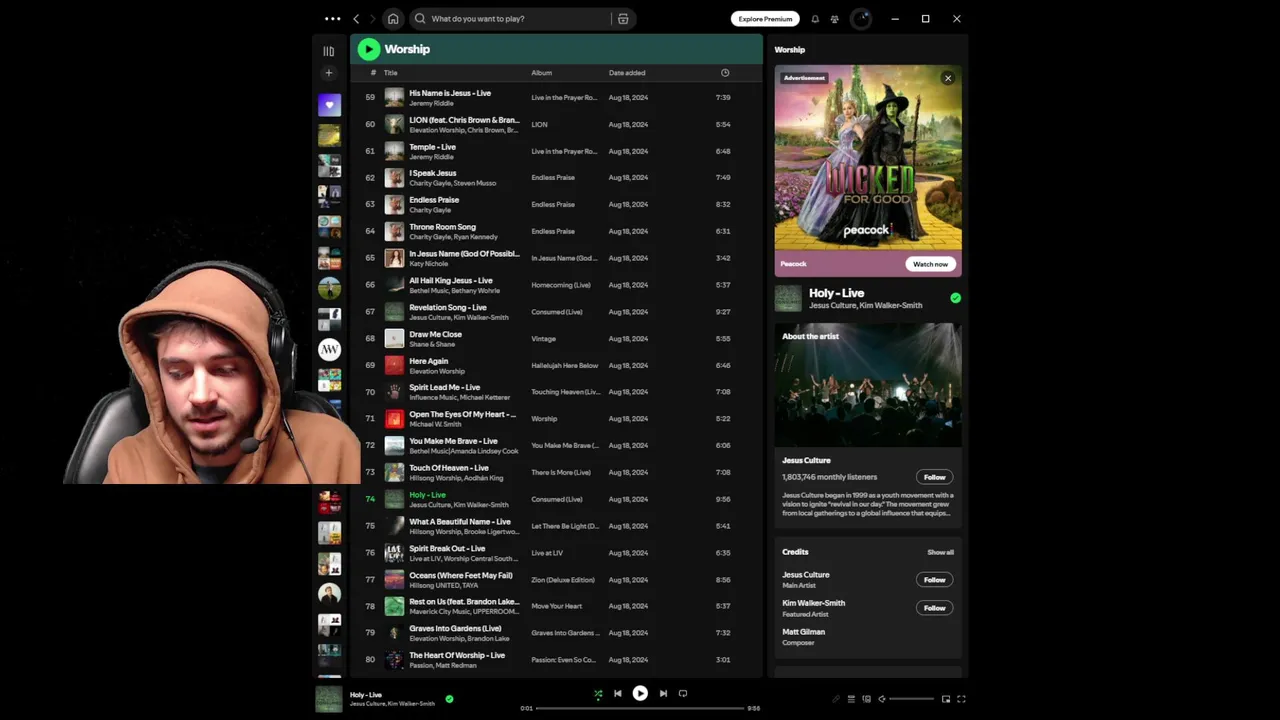
Task: Click Show all credits link
Action: 940,552
